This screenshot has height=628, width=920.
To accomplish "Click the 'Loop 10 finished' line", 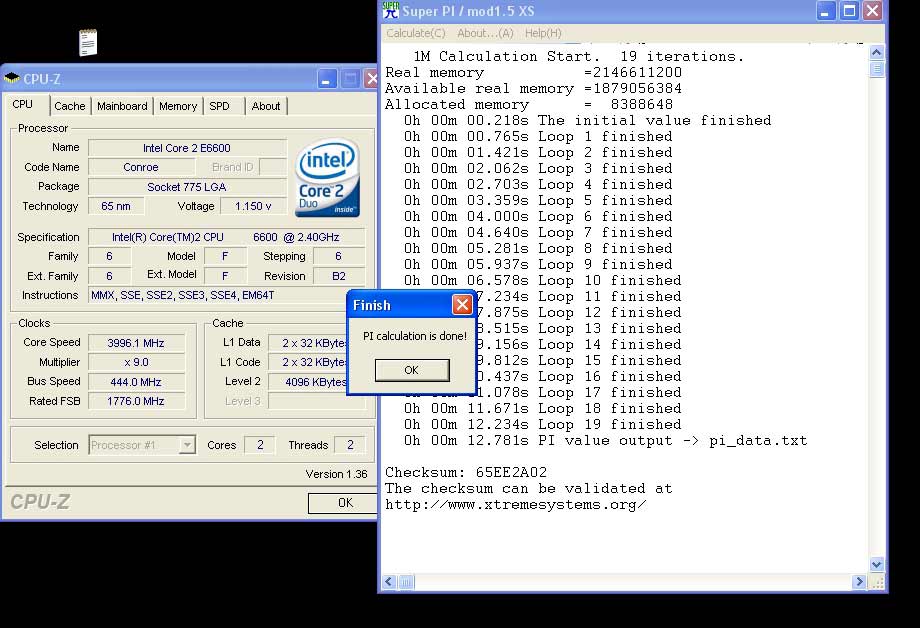I will [x=542, y=280].
